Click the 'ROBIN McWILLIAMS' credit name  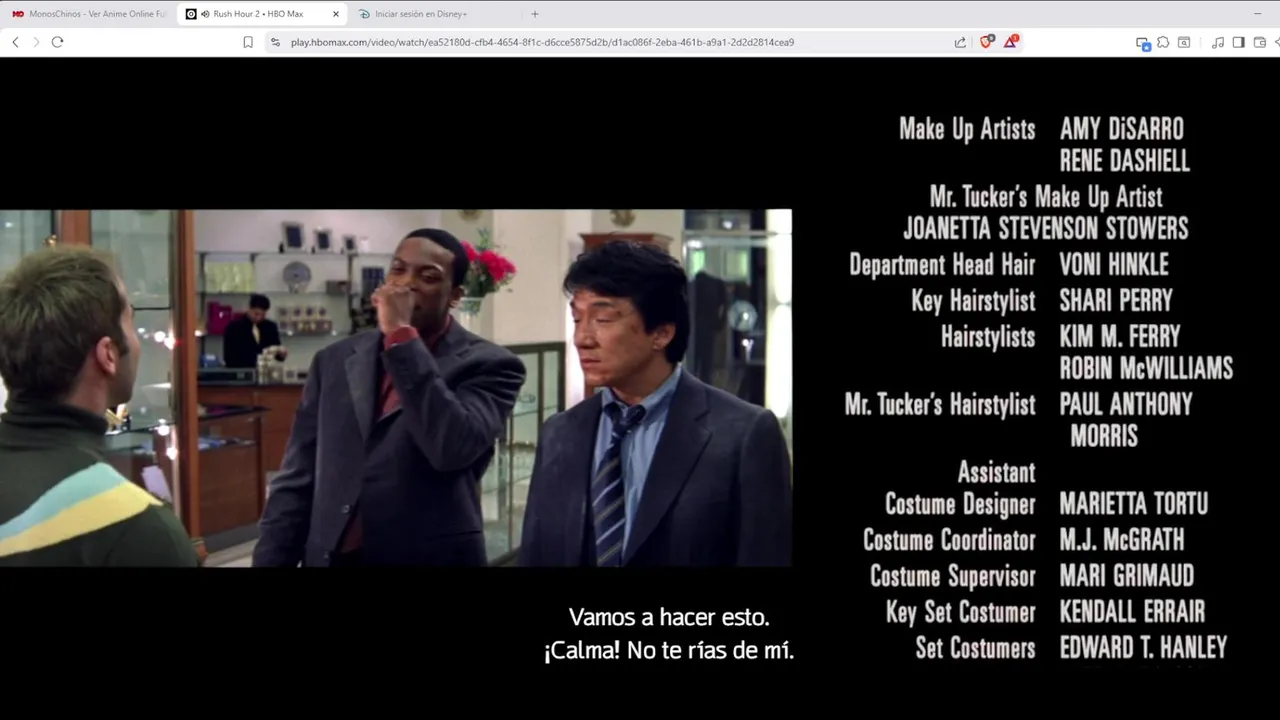coord(1146,369)
